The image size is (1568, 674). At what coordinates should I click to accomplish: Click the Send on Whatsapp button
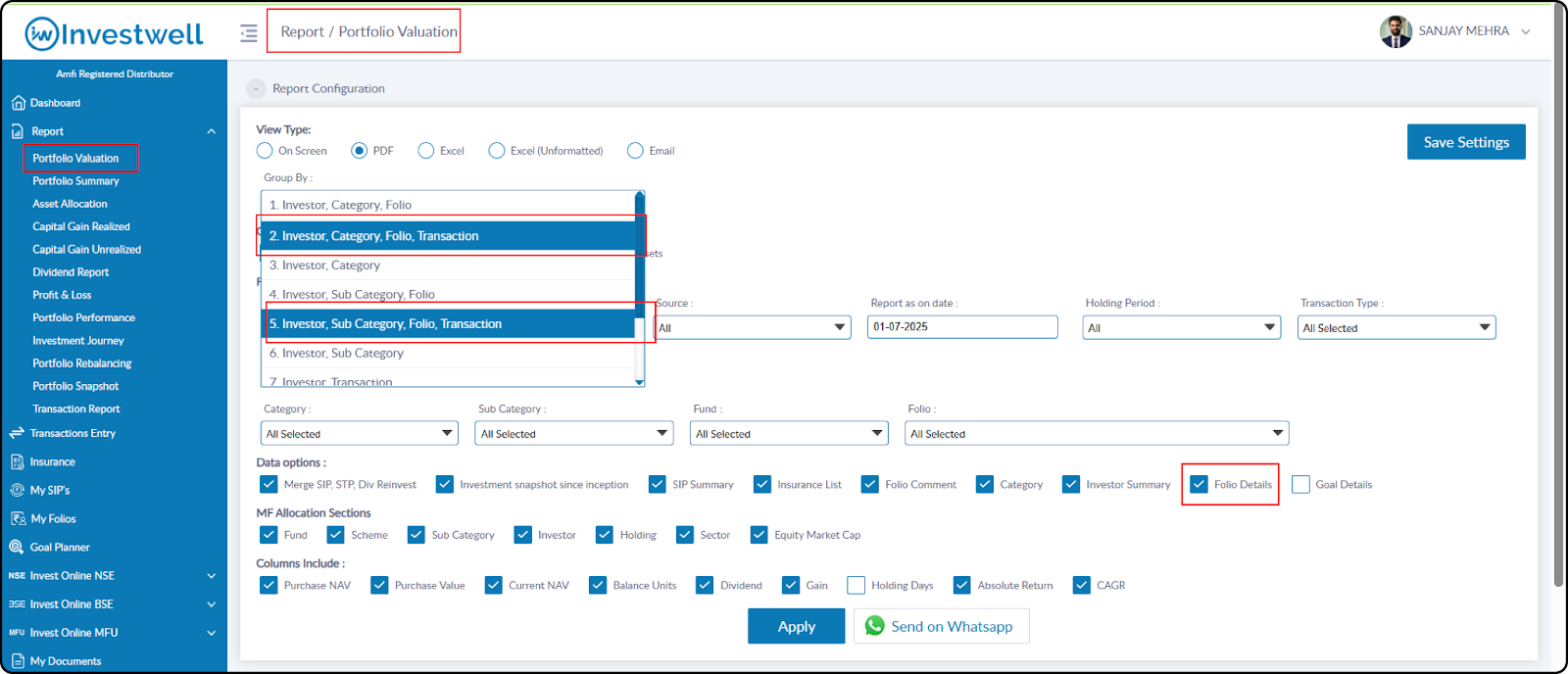941,627
